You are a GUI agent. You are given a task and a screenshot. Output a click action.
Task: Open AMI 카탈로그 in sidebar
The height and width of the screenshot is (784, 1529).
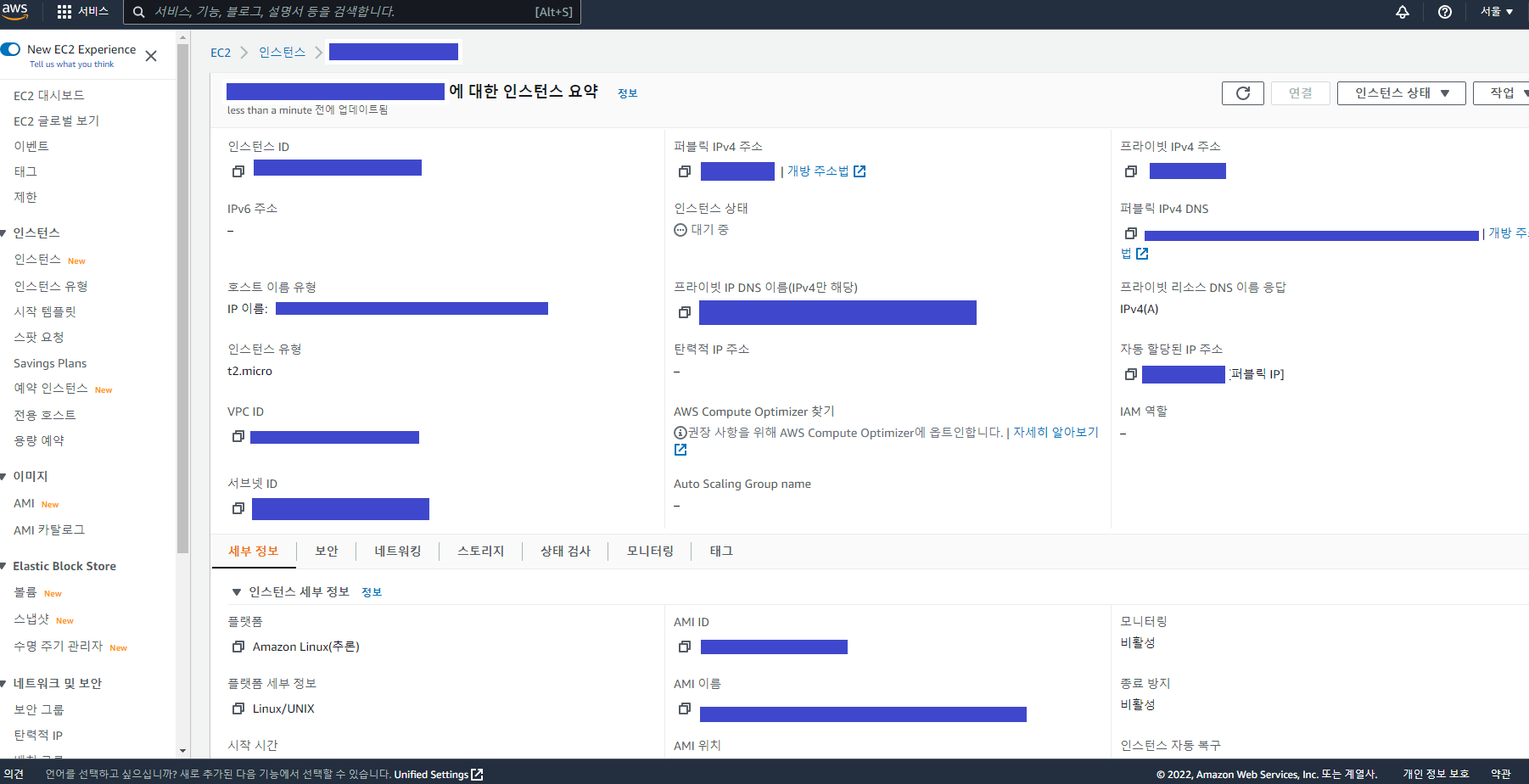coord(49,530)
